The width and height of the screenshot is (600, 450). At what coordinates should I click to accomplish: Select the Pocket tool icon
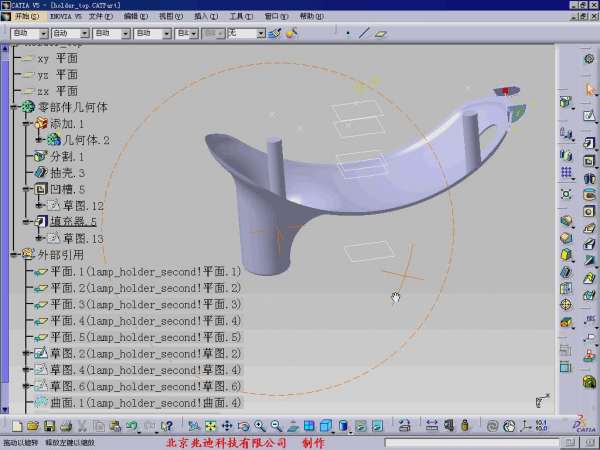pyautogui.click(x=589, y=160)
